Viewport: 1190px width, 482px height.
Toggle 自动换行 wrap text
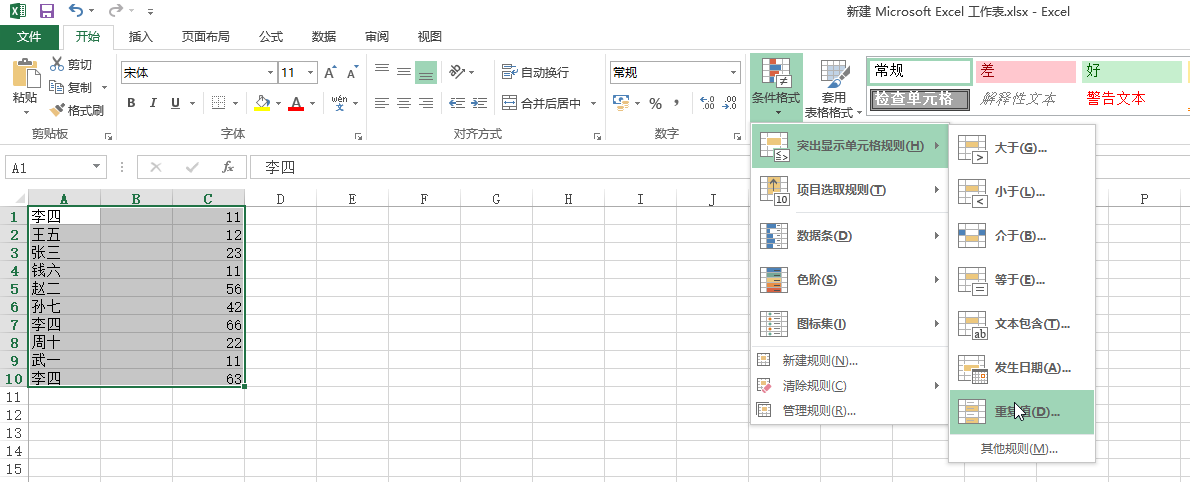(535, 72)
